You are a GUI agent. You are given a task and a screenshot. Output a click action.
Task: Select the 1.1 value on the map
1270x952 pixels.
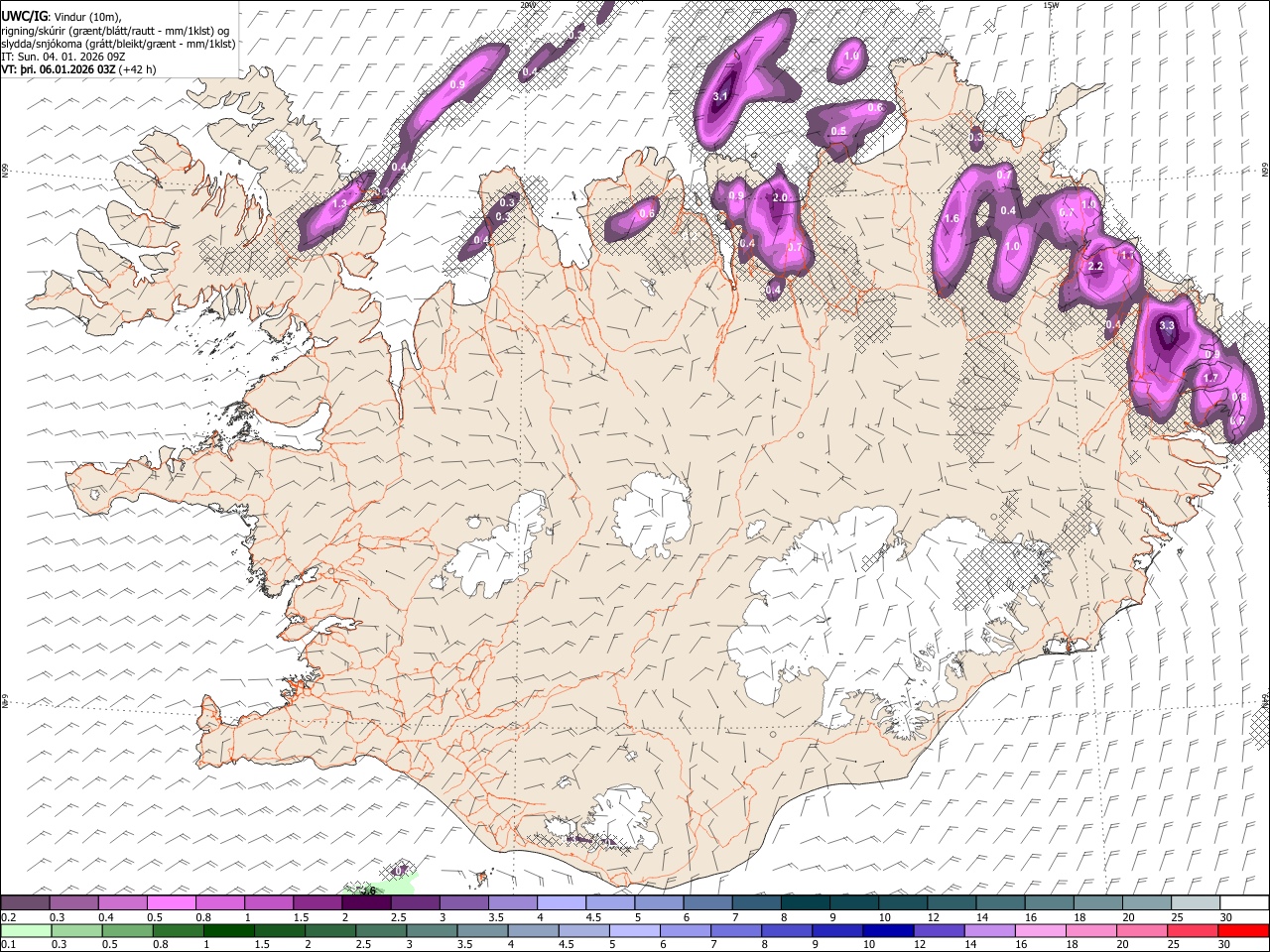point(1126,255)
